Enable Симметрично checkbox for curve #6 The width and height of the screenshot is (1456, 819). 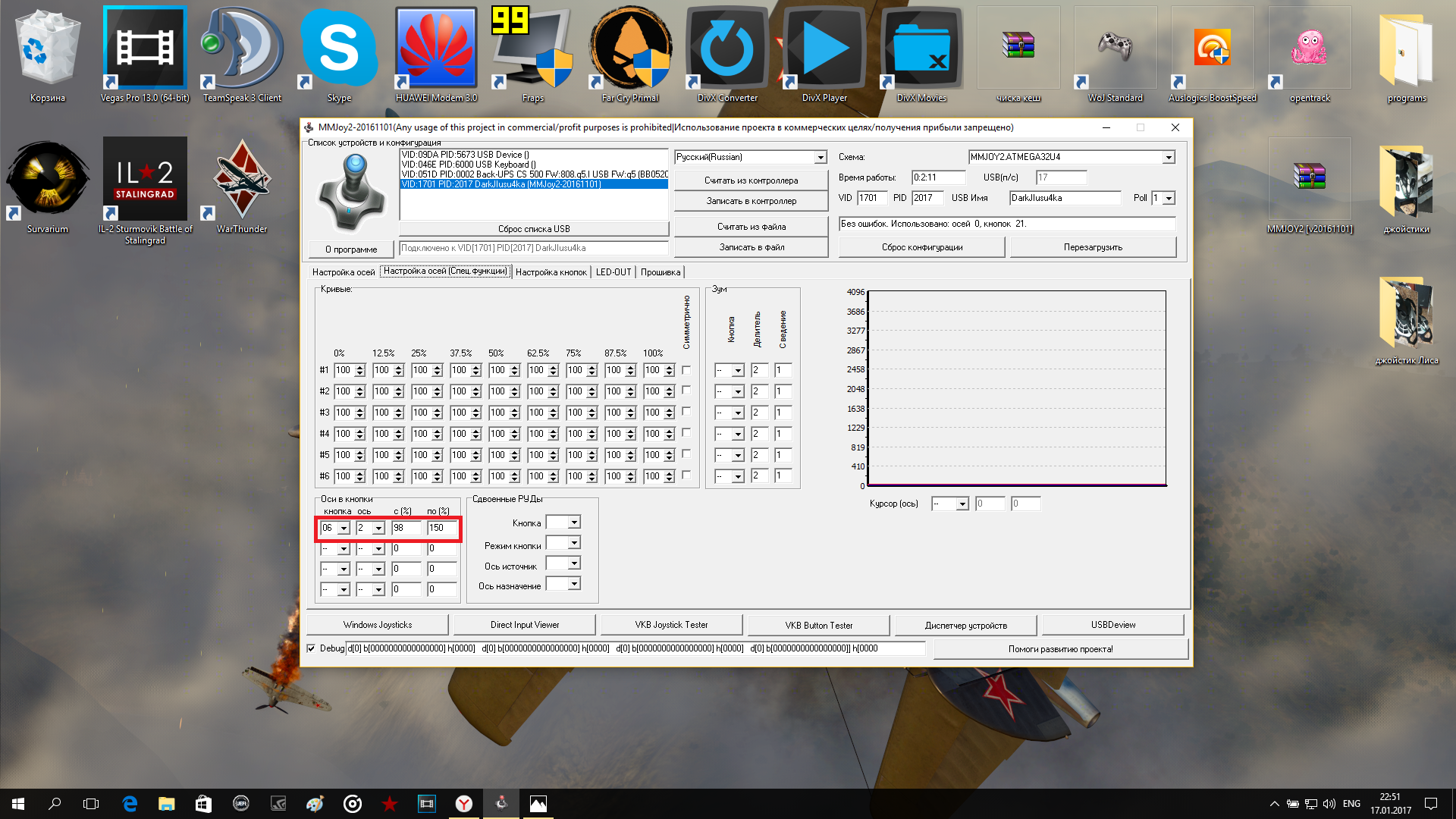(x=686, y=475)
